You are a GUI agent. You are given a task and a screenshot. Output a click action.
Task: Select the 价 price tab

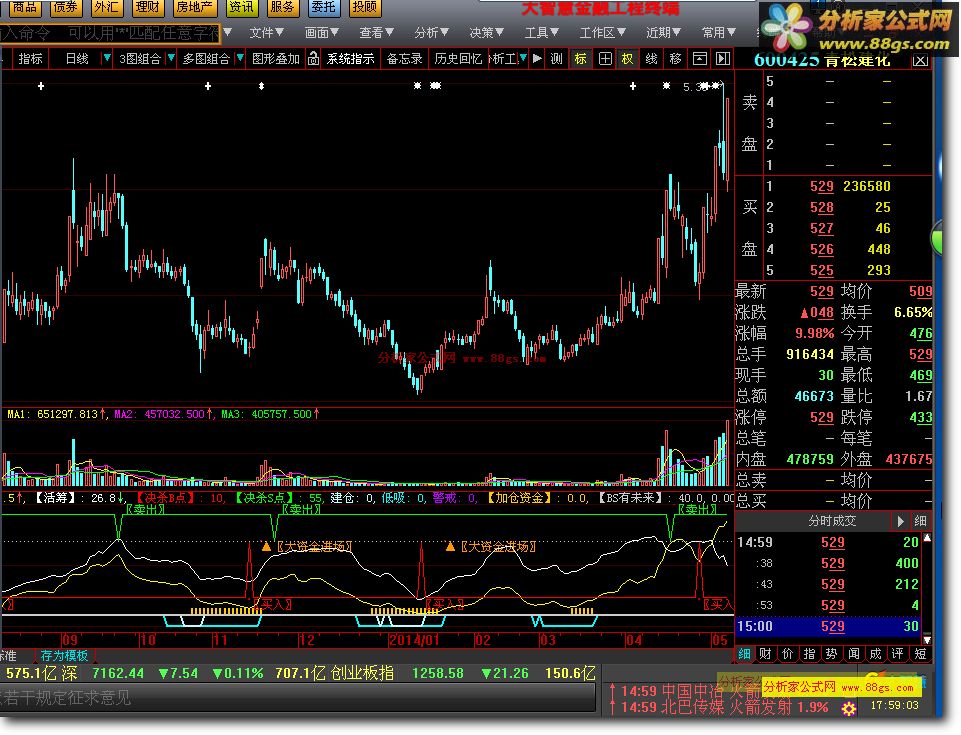[788, 654]
